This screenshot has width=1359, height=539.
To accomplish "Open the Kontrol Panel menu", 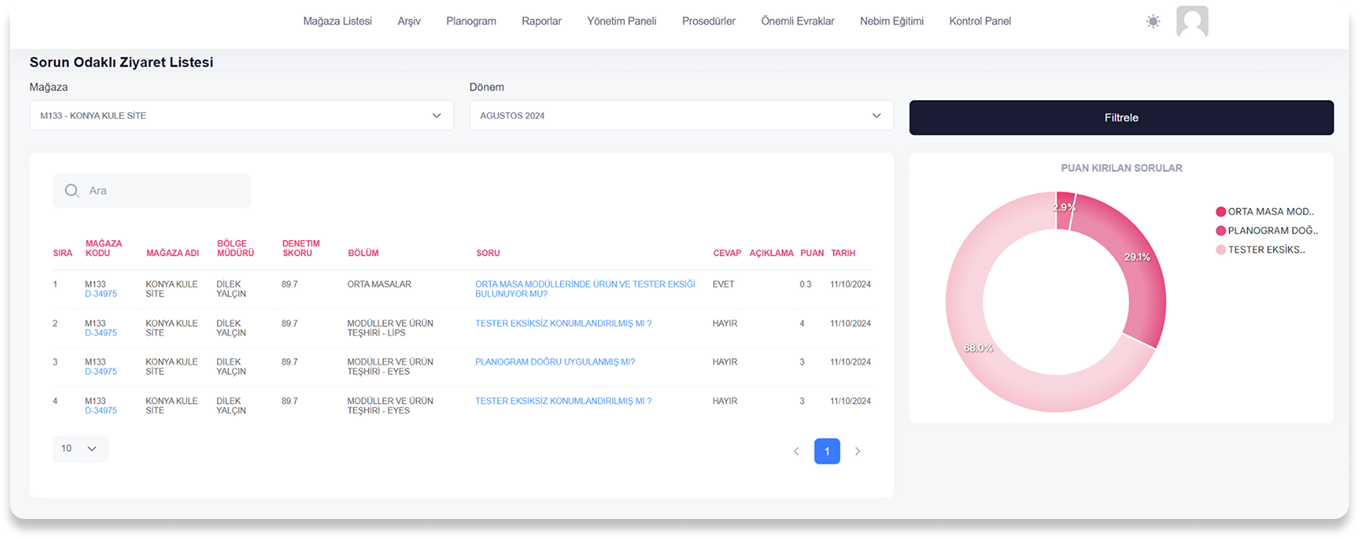I will (x=979, y=21).
